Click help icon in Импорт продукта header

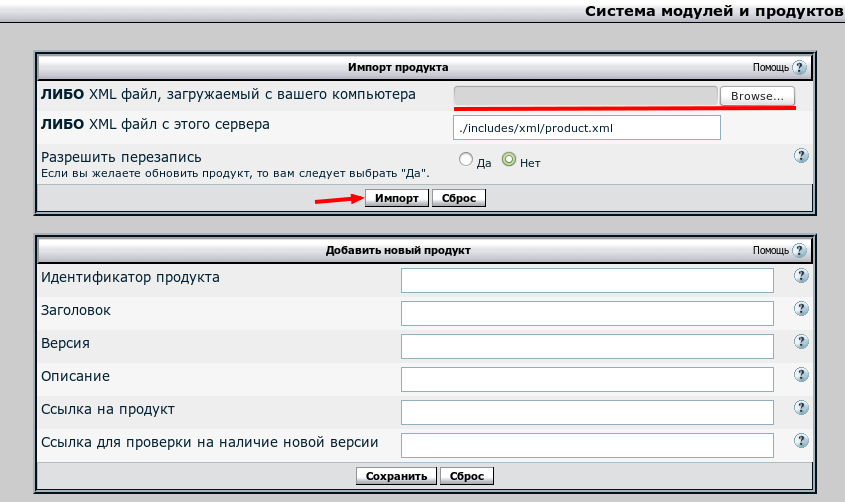click(799, 67)
